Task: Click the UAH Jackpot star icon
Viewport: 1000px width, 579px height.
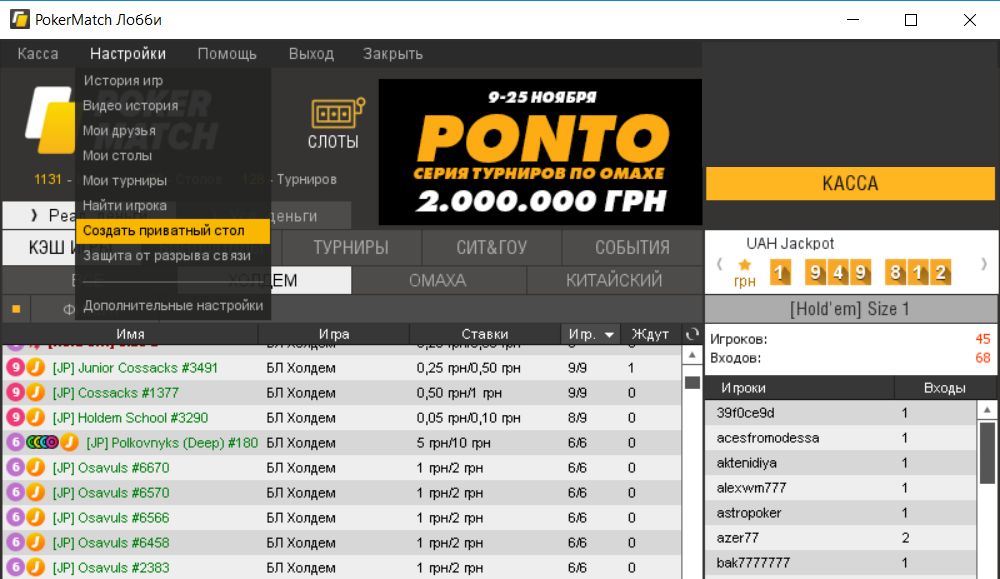Action: click(744, 265)
